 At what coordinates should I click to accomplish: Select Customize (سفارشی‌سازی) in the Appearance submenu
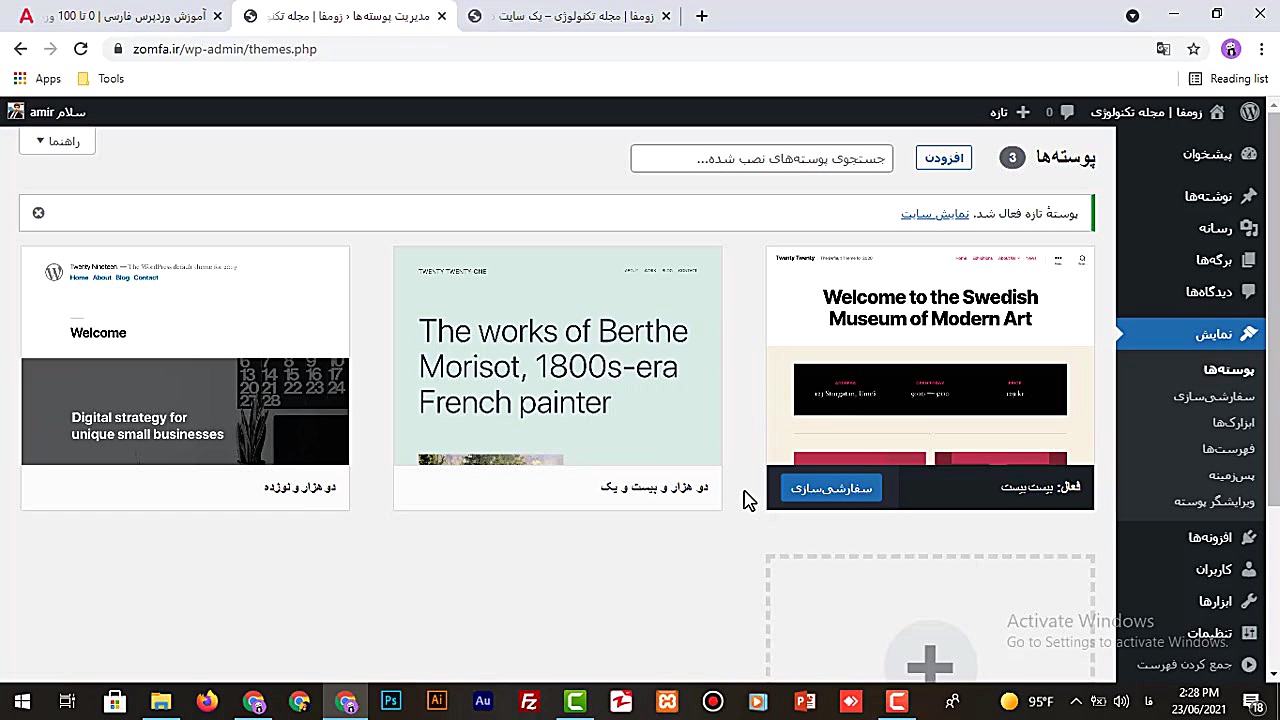[x=1213, y=396]
